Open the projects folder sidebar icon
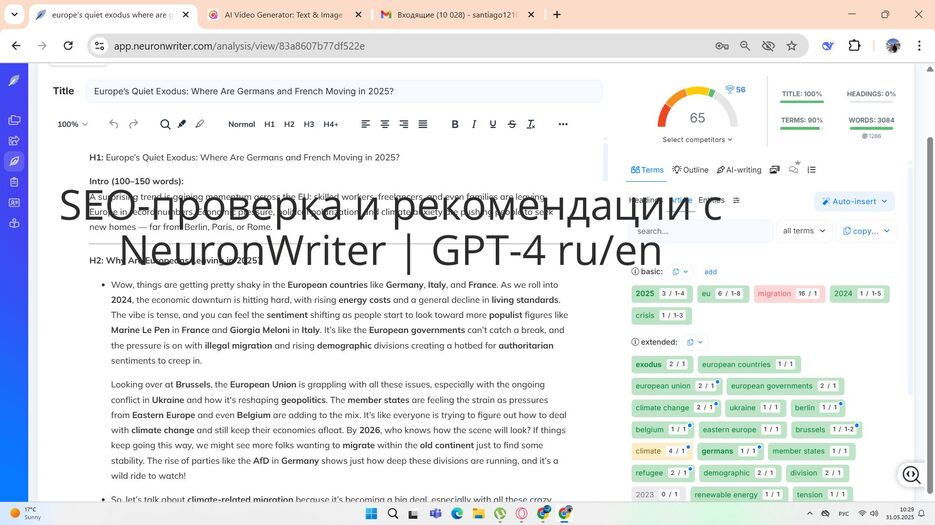This screenshot has height=525, width=935. (x=14, y=120)
